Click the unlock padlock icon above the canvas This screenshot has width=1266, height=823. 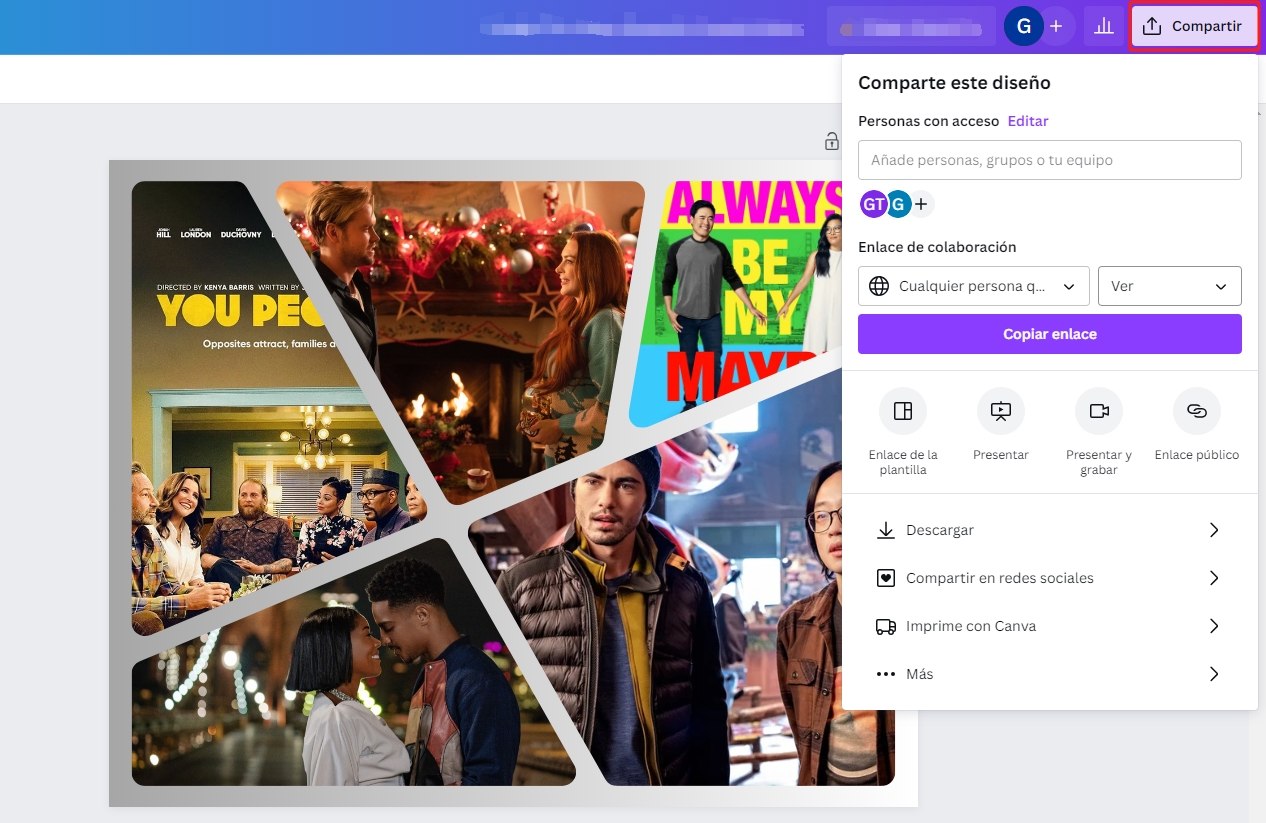click(x=831, y=141)
